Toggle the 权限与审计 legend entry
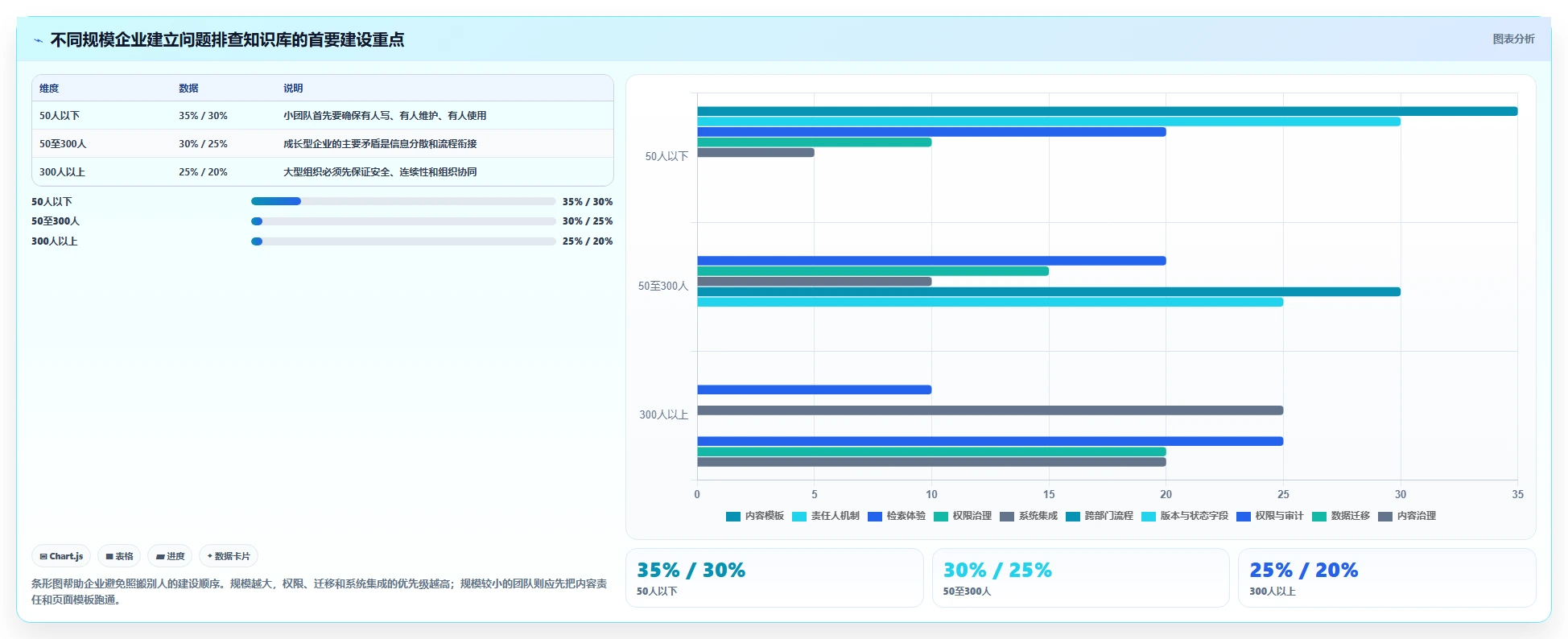Viewport: 1568px width, 639px height. [1269, 516]
